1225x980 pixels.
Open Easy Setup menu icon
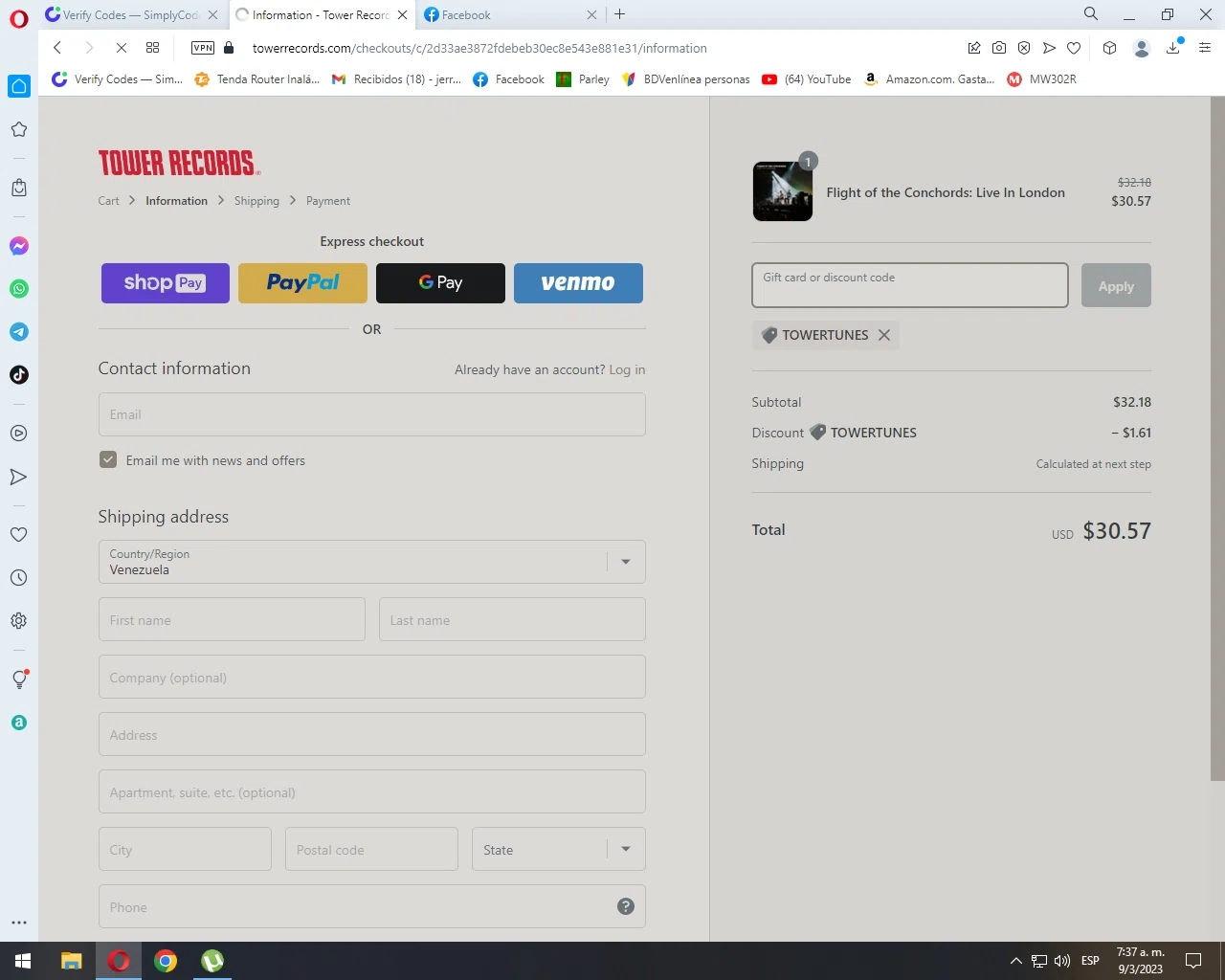coord(1205,48)
